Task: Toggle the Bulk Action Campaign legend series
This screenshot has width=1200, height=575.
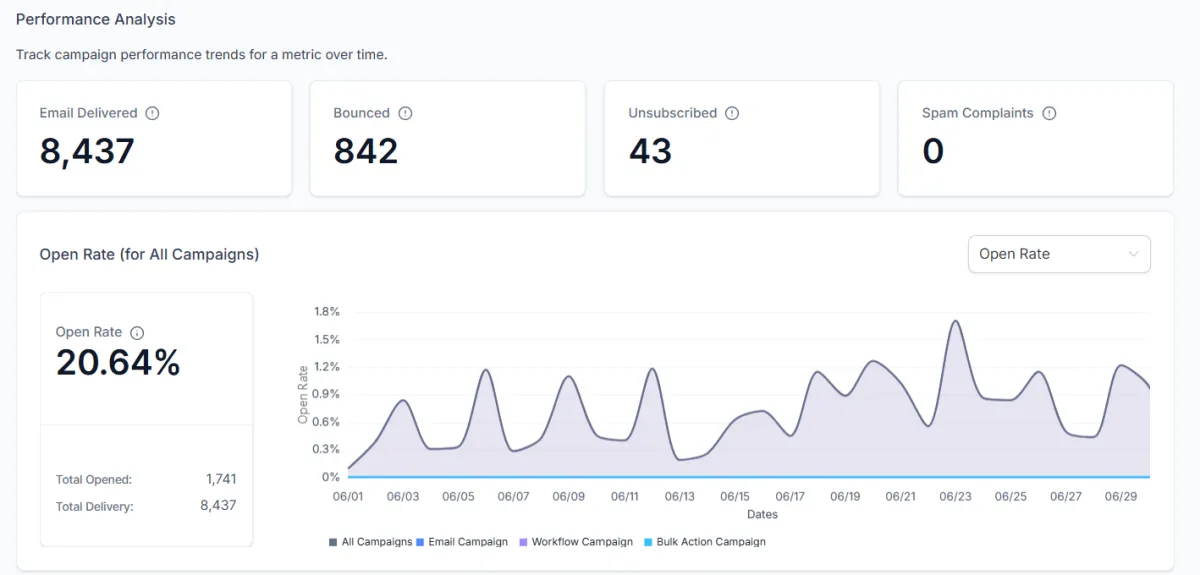Action: point(704,542)
